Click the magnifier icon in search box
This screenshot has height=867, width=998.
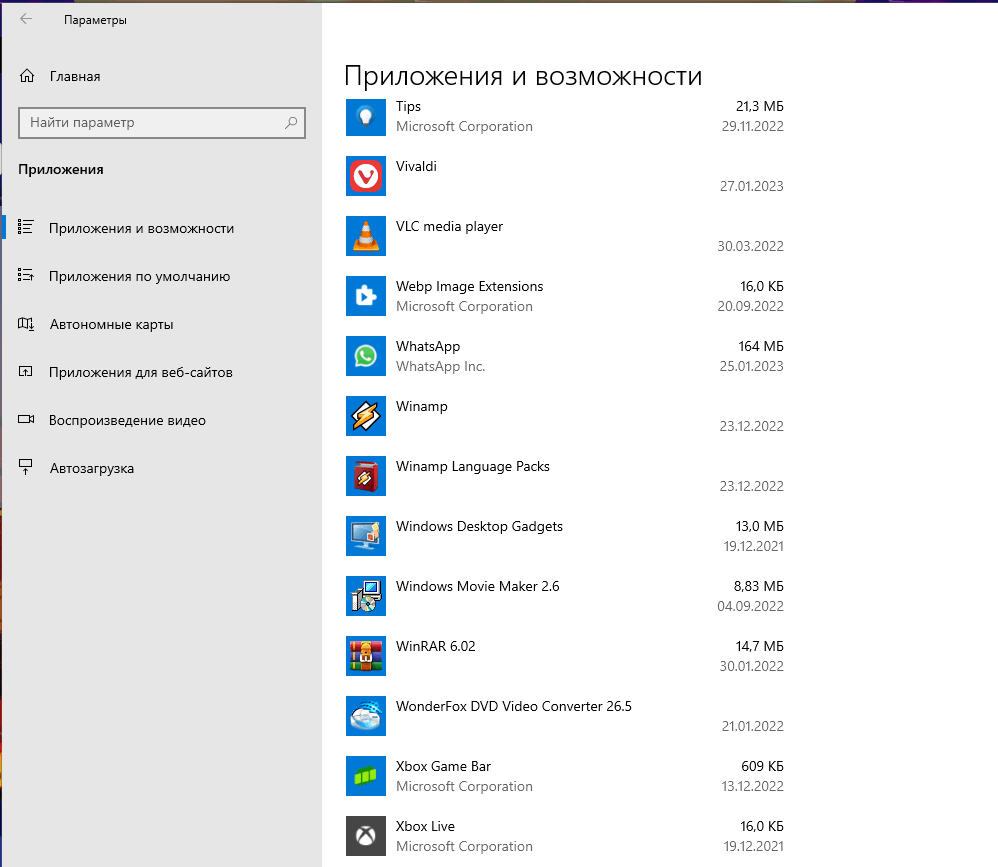coord(291,122)
